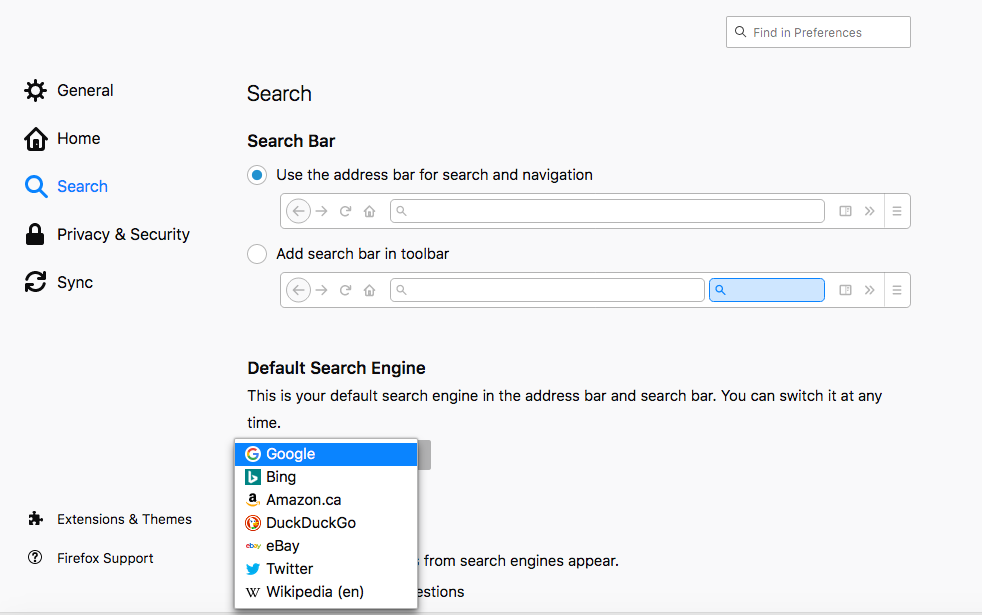The width and height of the screenshot is (982, 615).
Task: Click the General gear icon
Action: pos(36,91)
